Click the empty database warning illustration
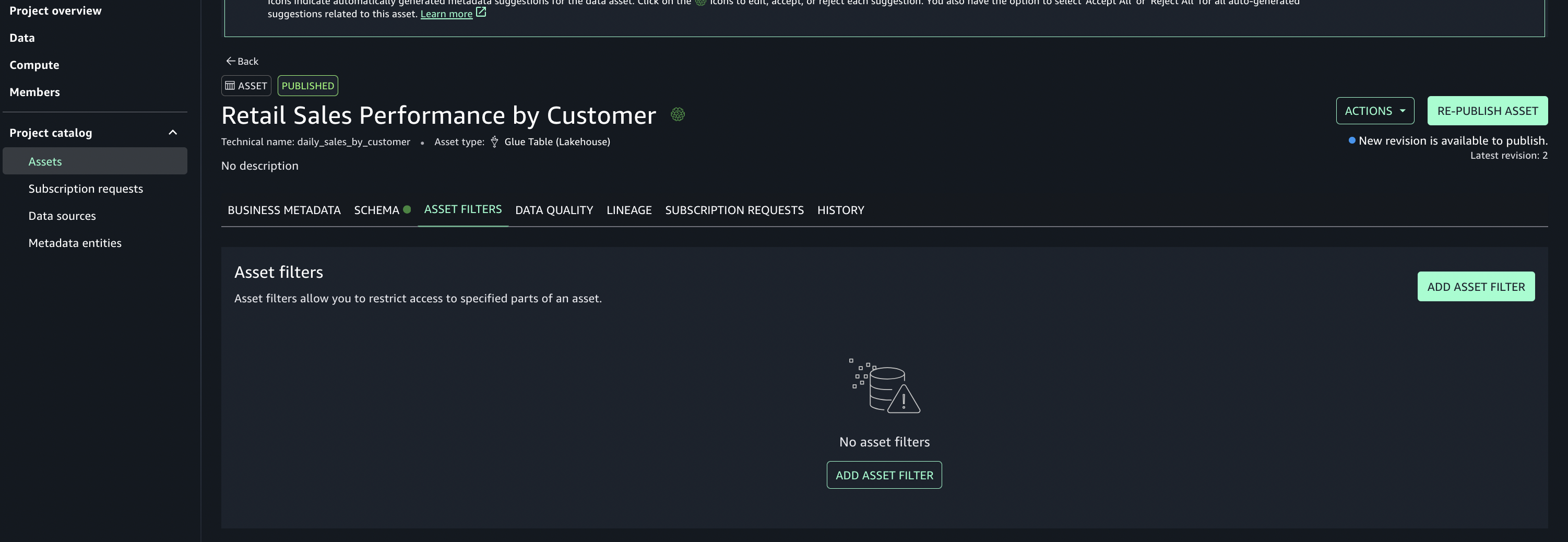Viewport: 1568px width, 542px height. 884,386
